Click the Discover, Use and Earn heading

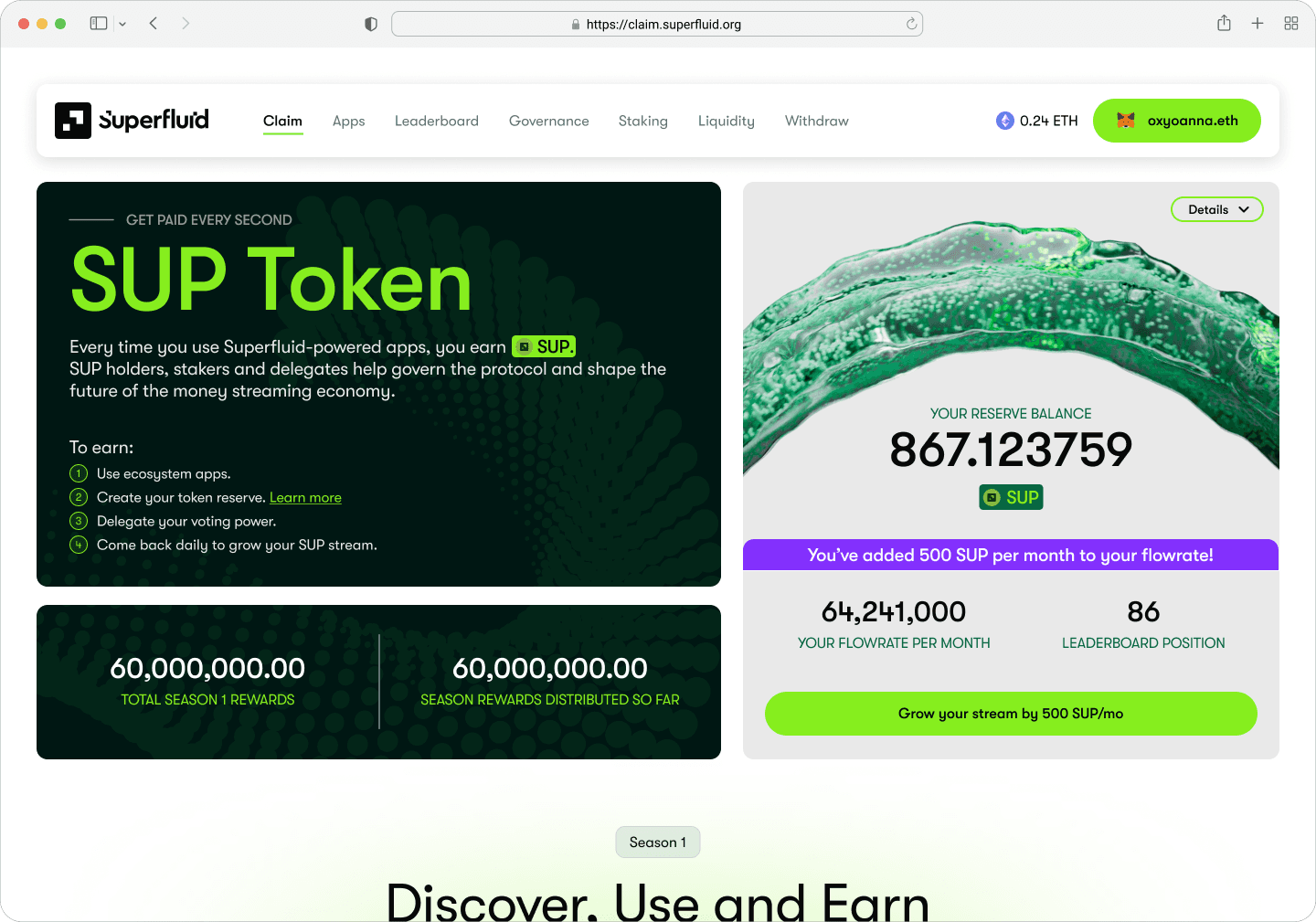658,901
